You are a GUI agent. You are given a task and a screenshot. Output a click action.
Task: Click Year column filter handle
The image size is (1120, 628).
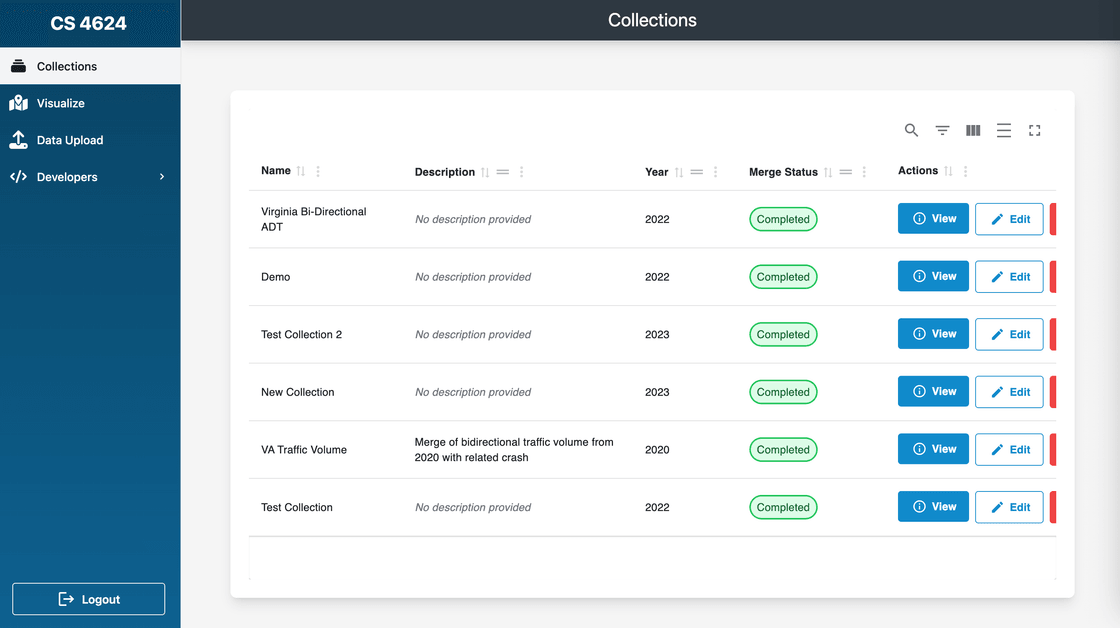(697, 172)
